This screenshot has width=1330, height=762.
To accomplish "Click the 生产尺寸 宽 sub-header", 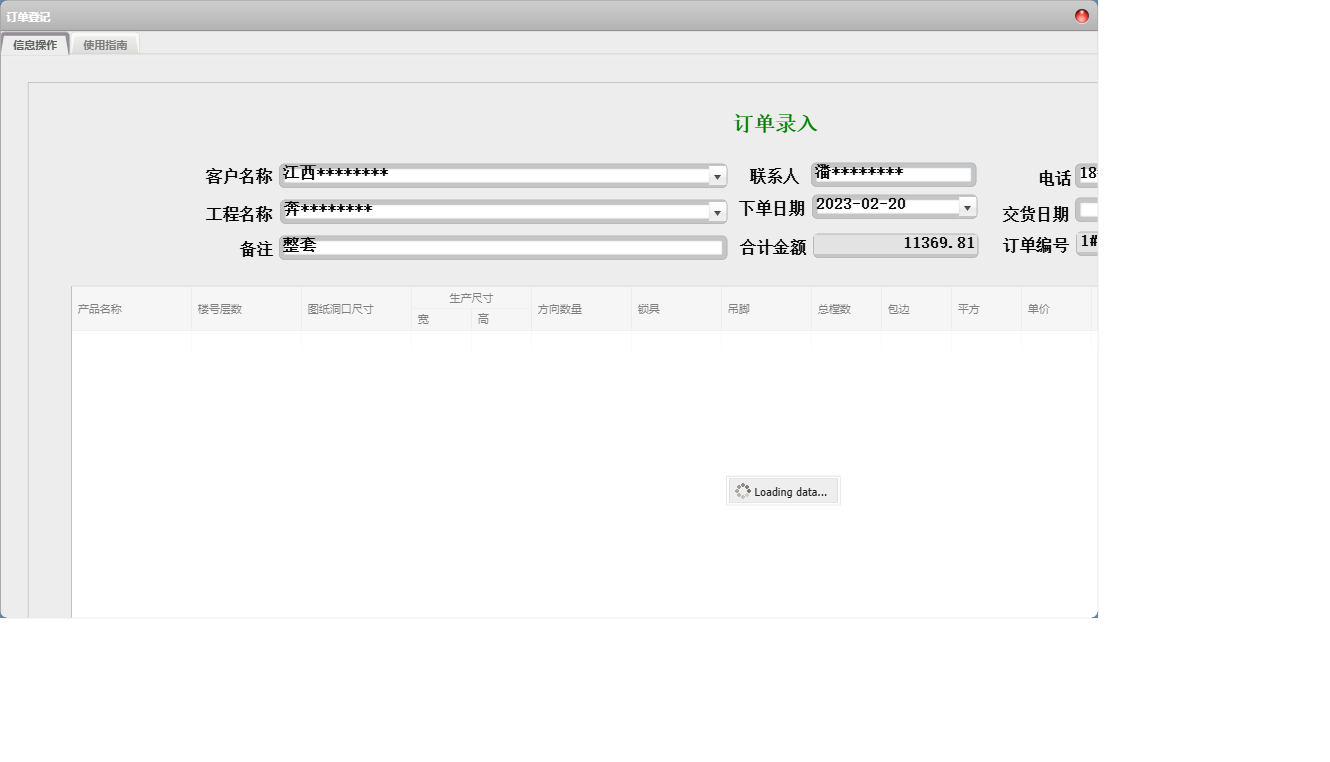I will coord(425,317).
